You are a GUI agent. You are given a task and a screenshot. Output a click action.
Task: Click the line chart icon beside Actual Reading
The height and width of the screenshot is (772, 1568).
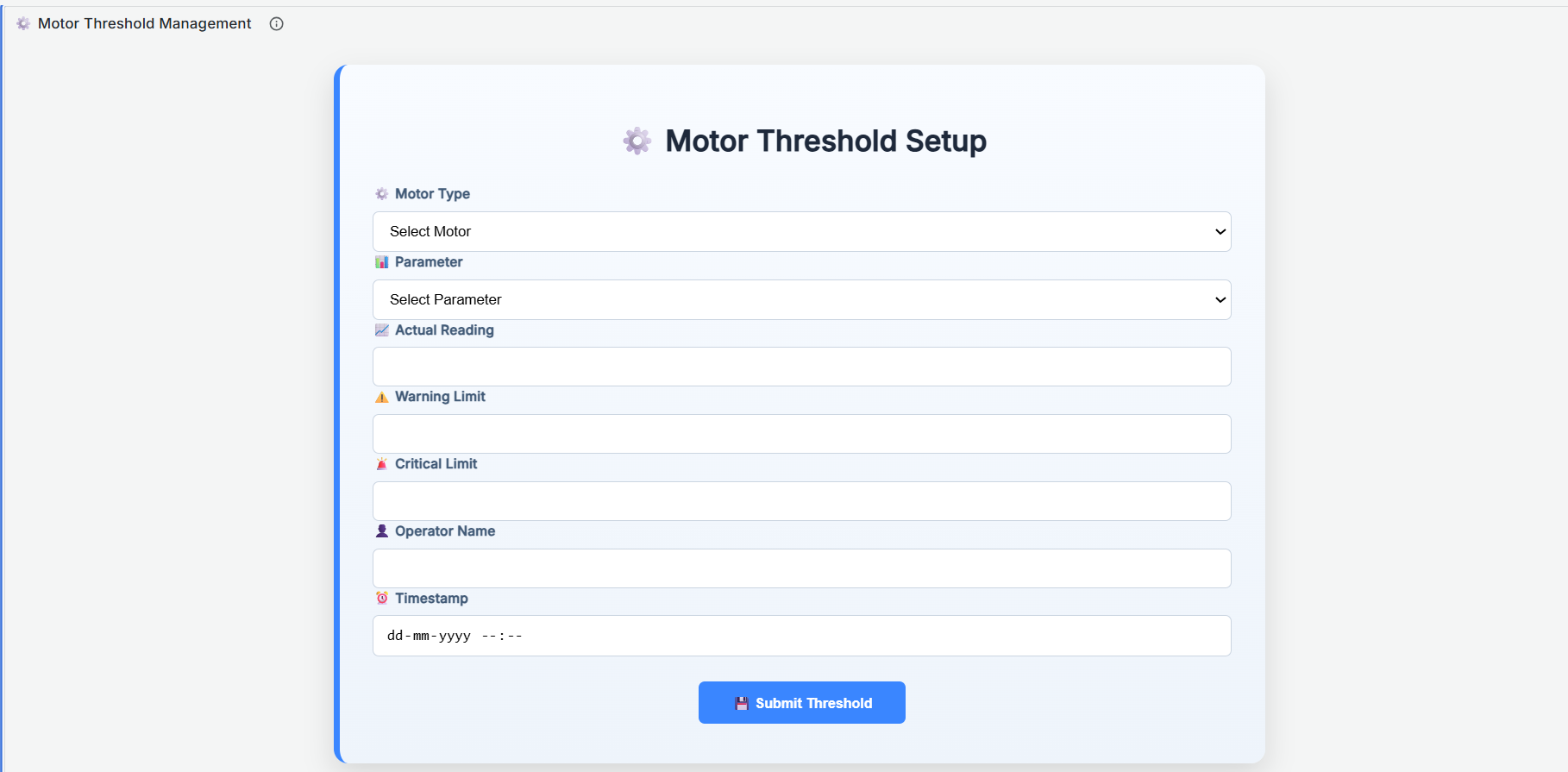tap(382, 330)
